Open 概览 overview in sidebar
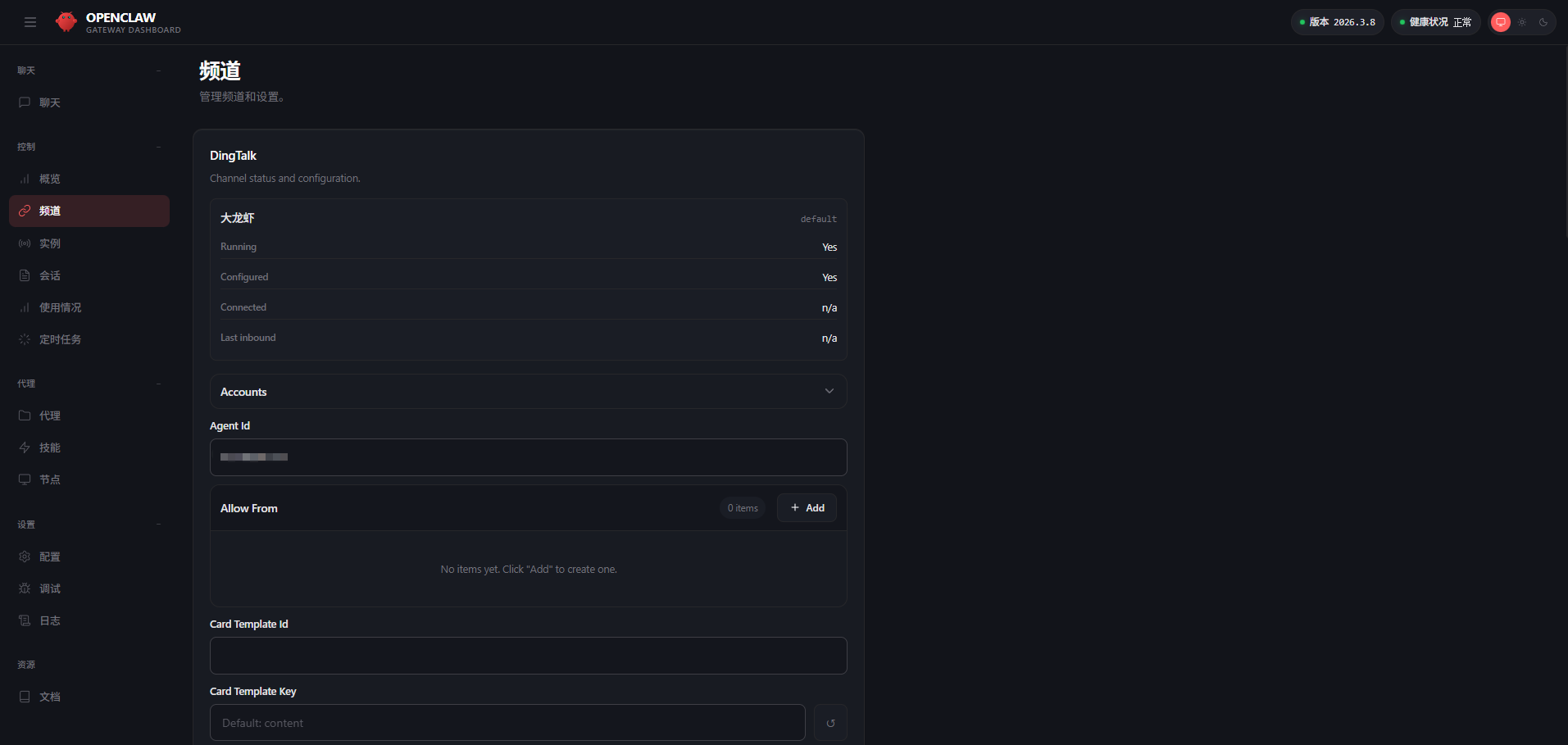 (x=89, y=179)
